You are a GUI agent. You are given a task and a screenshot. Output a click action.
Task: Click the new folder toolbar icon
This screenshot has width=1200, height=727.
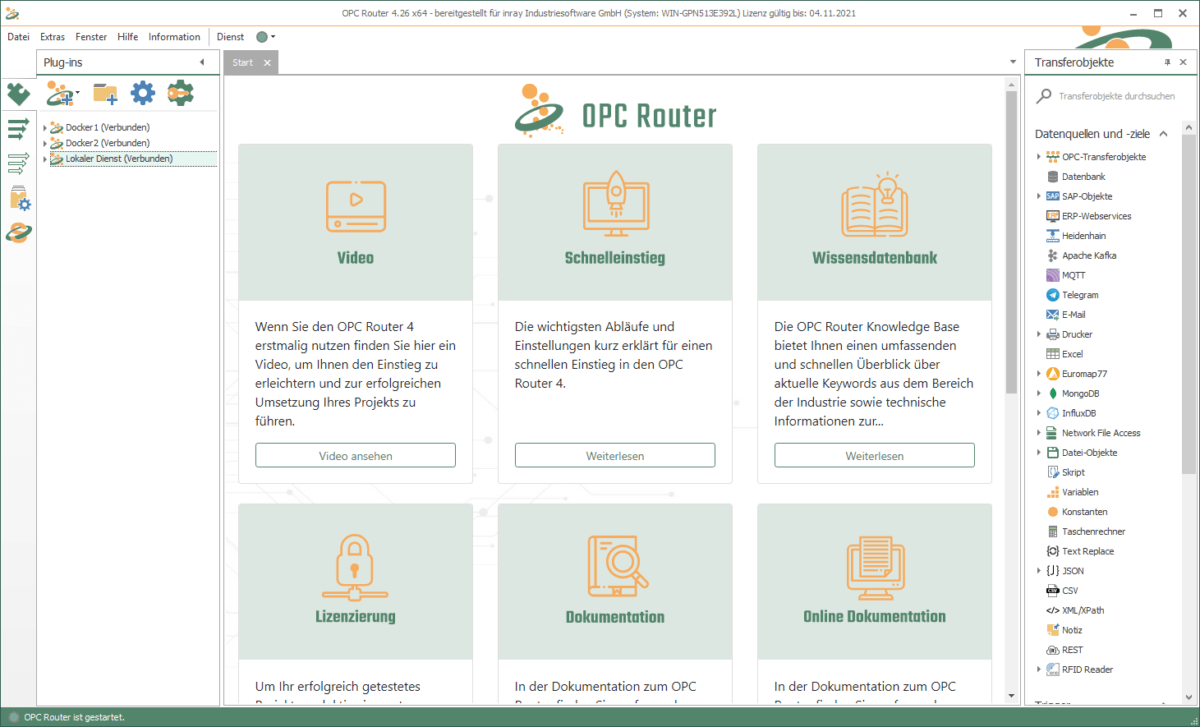105,93
